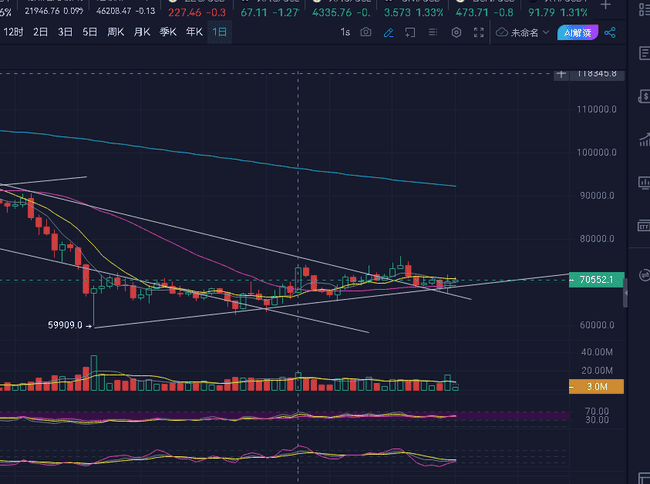Select the 1s interval toggle

pos(345,33)
